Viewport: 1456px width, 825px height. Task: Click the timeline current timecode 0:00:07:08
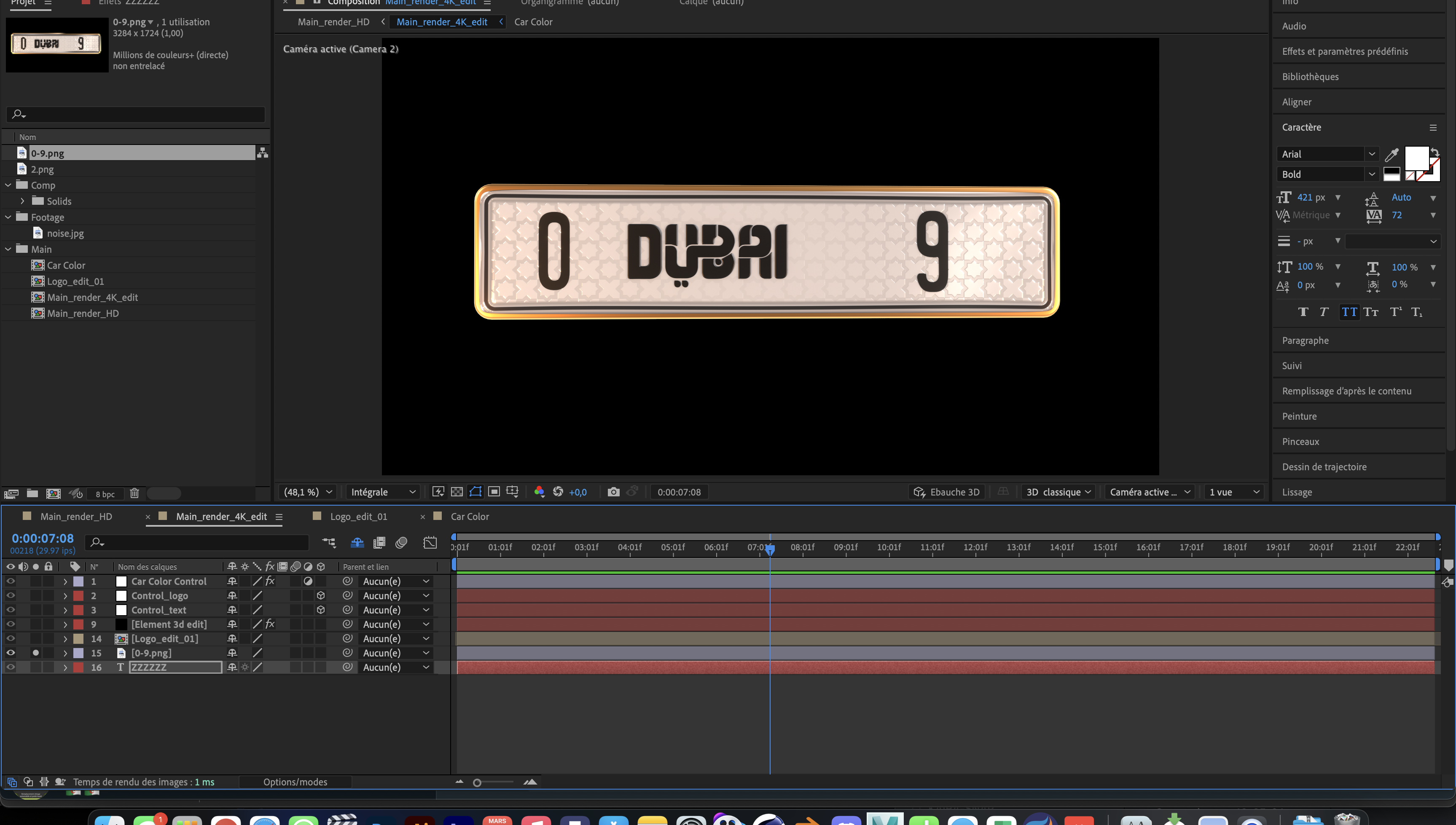(43, 538)
